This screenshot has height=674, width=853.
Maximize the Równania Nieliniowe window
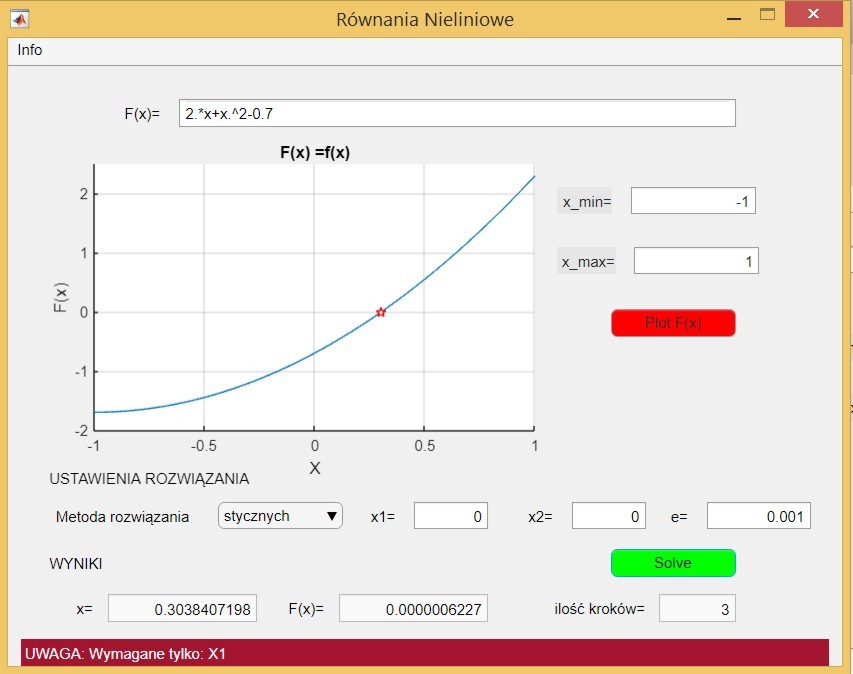(x=768, y=15)
